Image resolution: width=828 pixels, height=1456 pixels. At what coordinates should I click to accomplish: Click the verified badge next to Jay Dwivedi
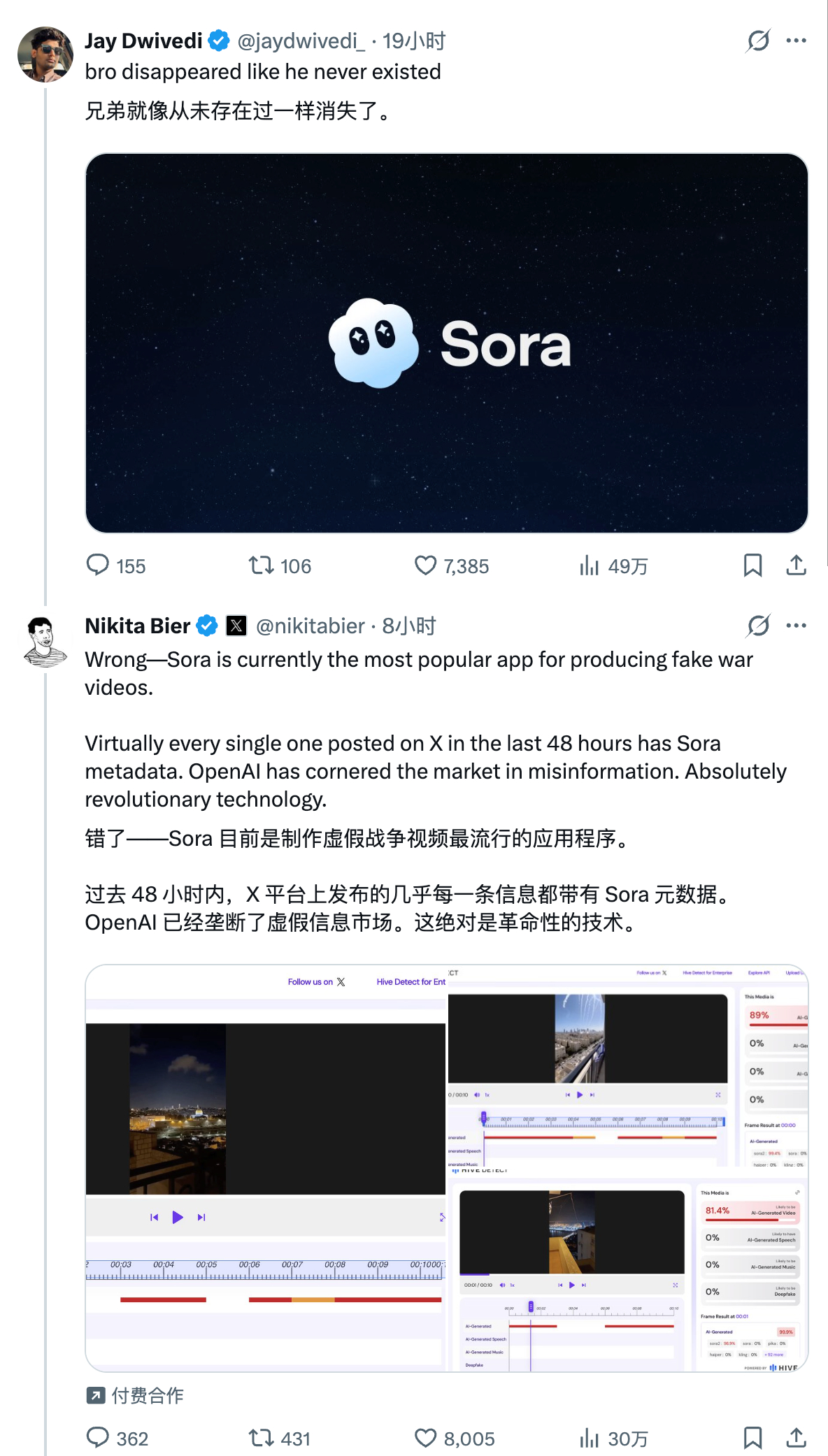pyautogui.click(x=217, y=41)
